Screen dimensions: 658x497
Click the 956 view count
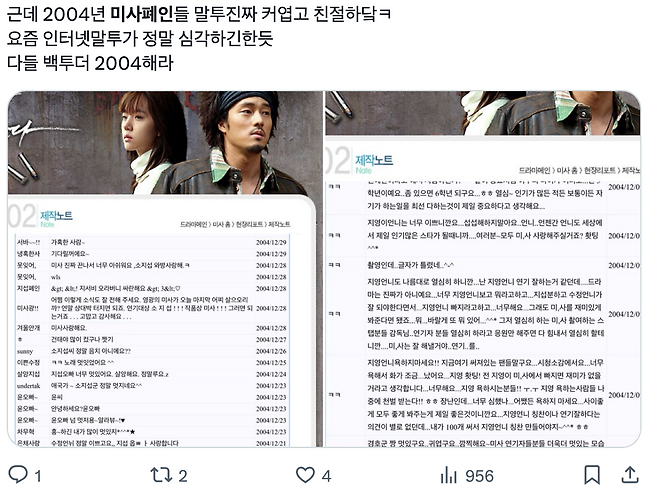pos(479,476)
